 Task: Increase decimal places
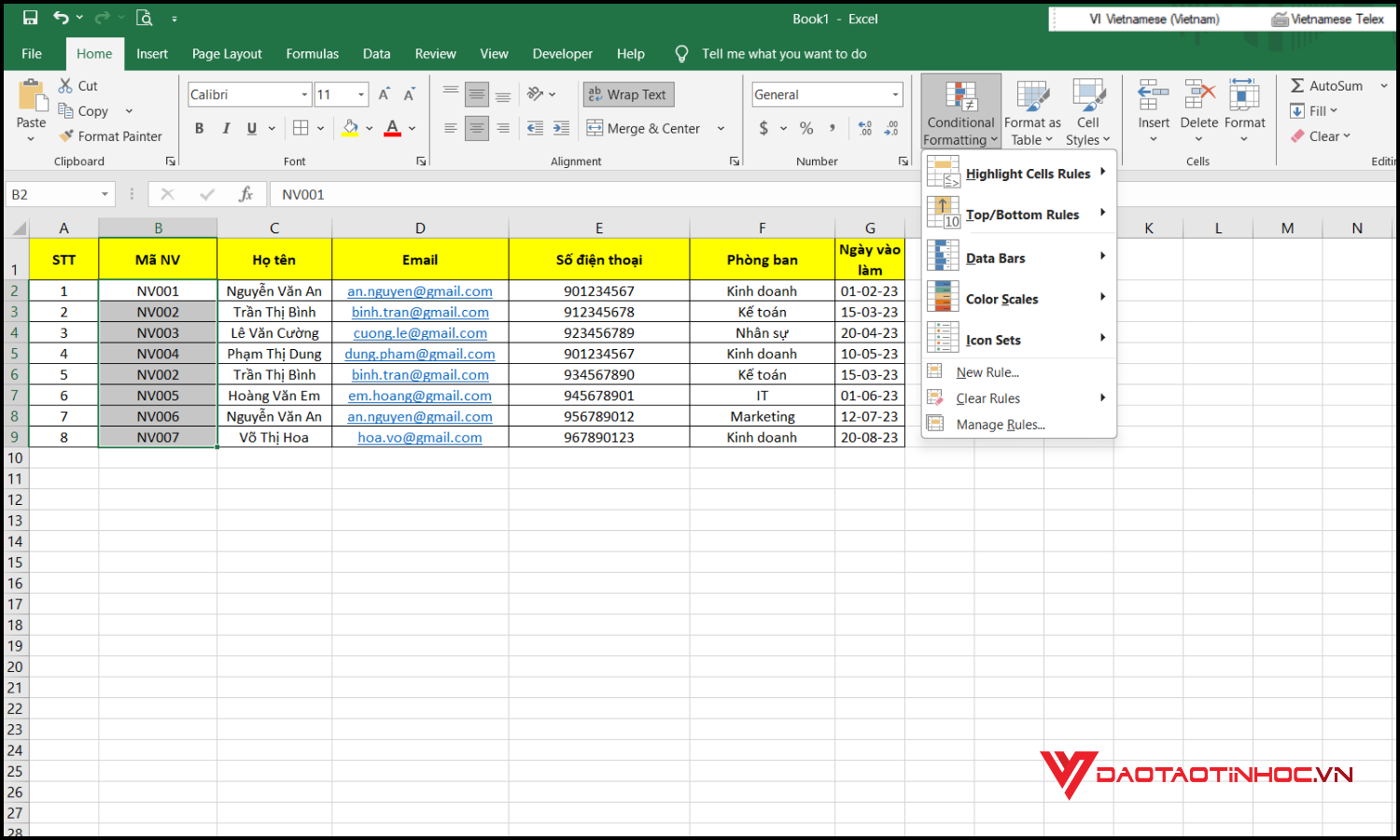pos(865,128)
